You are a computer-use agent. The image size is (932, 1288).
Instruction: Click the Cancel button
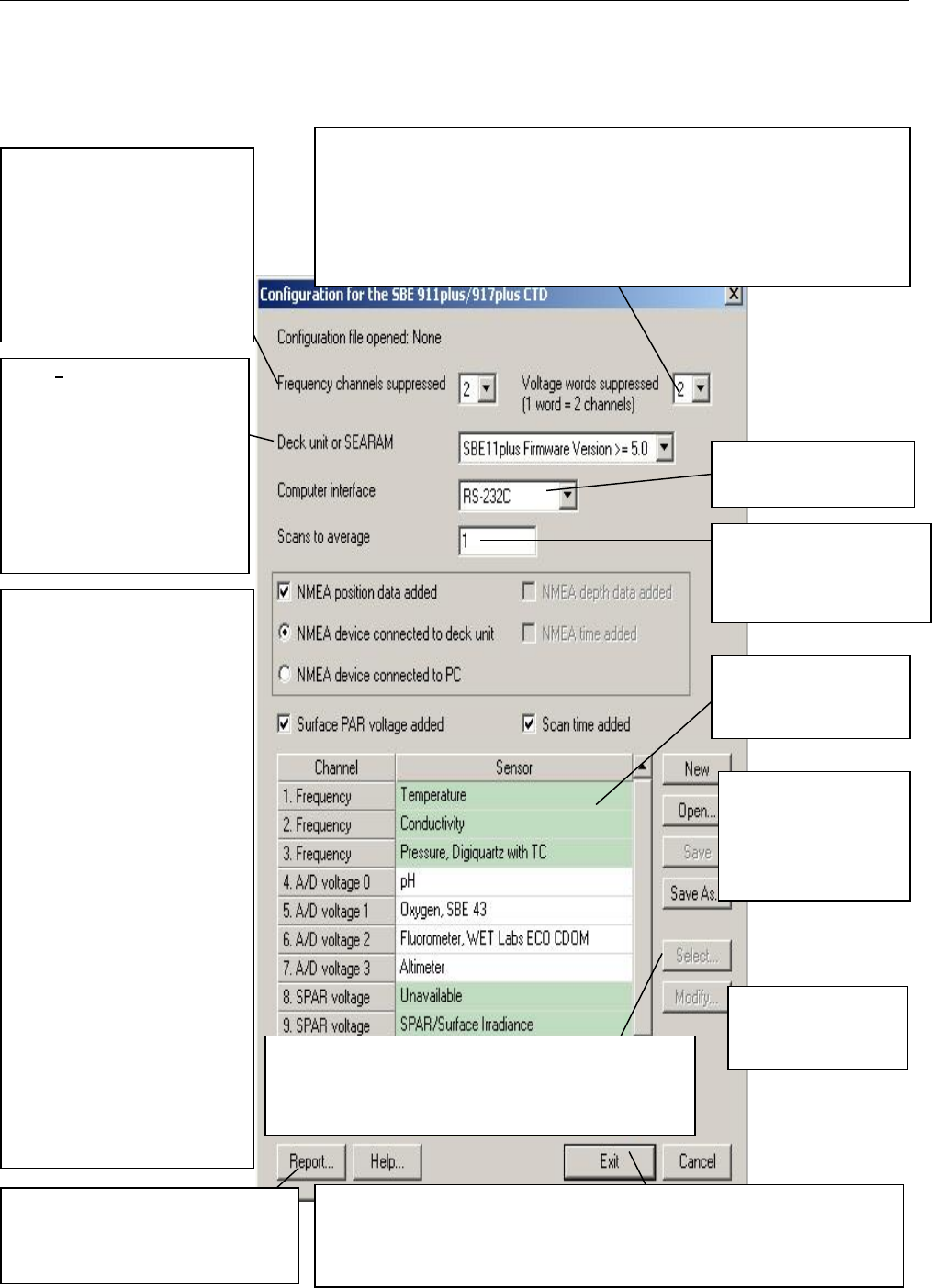coord(697,1162)
